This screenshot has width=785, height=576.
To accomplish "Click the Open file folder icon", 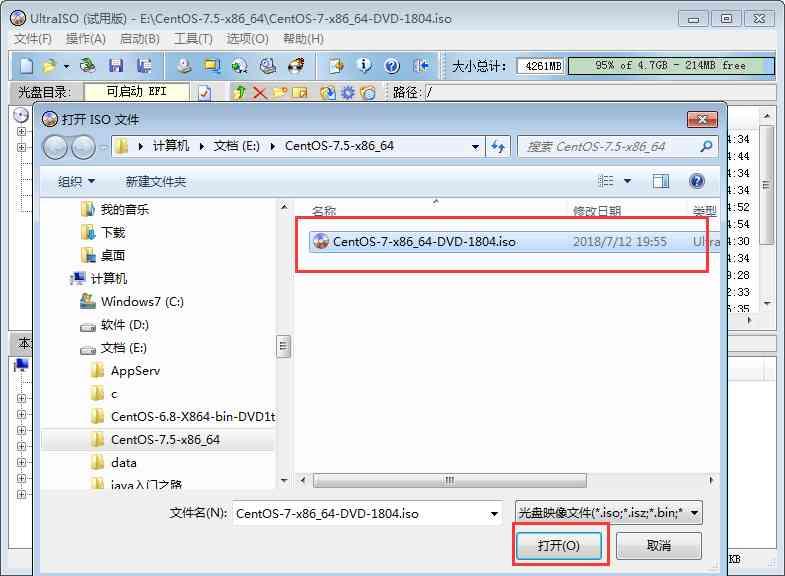I will (x=50, y=66).
